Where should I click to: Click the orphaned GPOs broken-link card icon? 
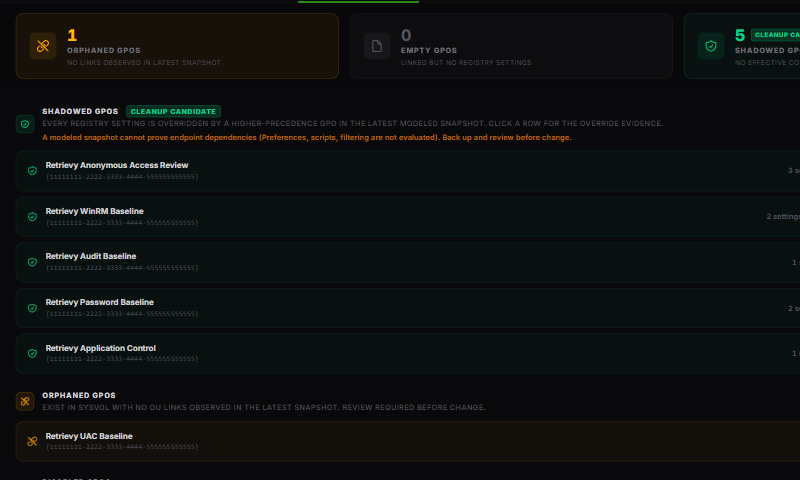(43, 46)
